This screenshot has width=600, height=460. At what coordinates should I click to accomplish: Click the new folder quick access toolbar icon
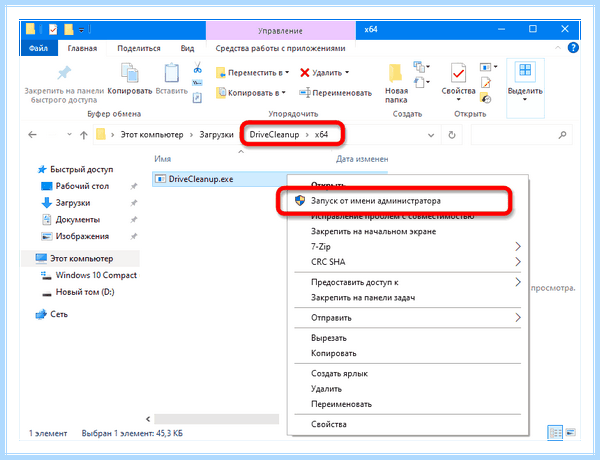[x=68, y=29]
